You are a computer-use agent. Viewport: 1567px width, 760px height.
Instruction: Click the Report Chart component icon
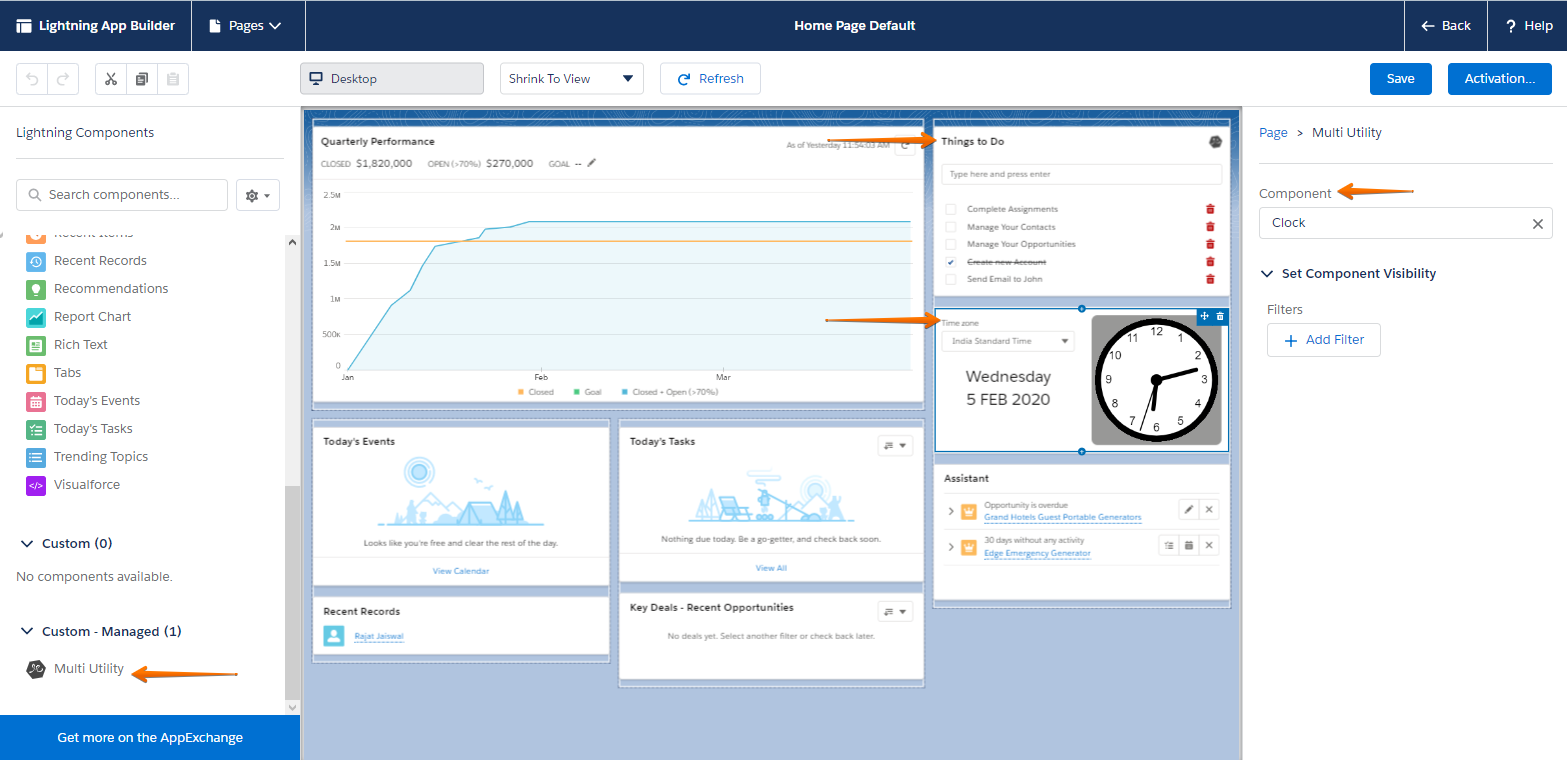[37, 316]
